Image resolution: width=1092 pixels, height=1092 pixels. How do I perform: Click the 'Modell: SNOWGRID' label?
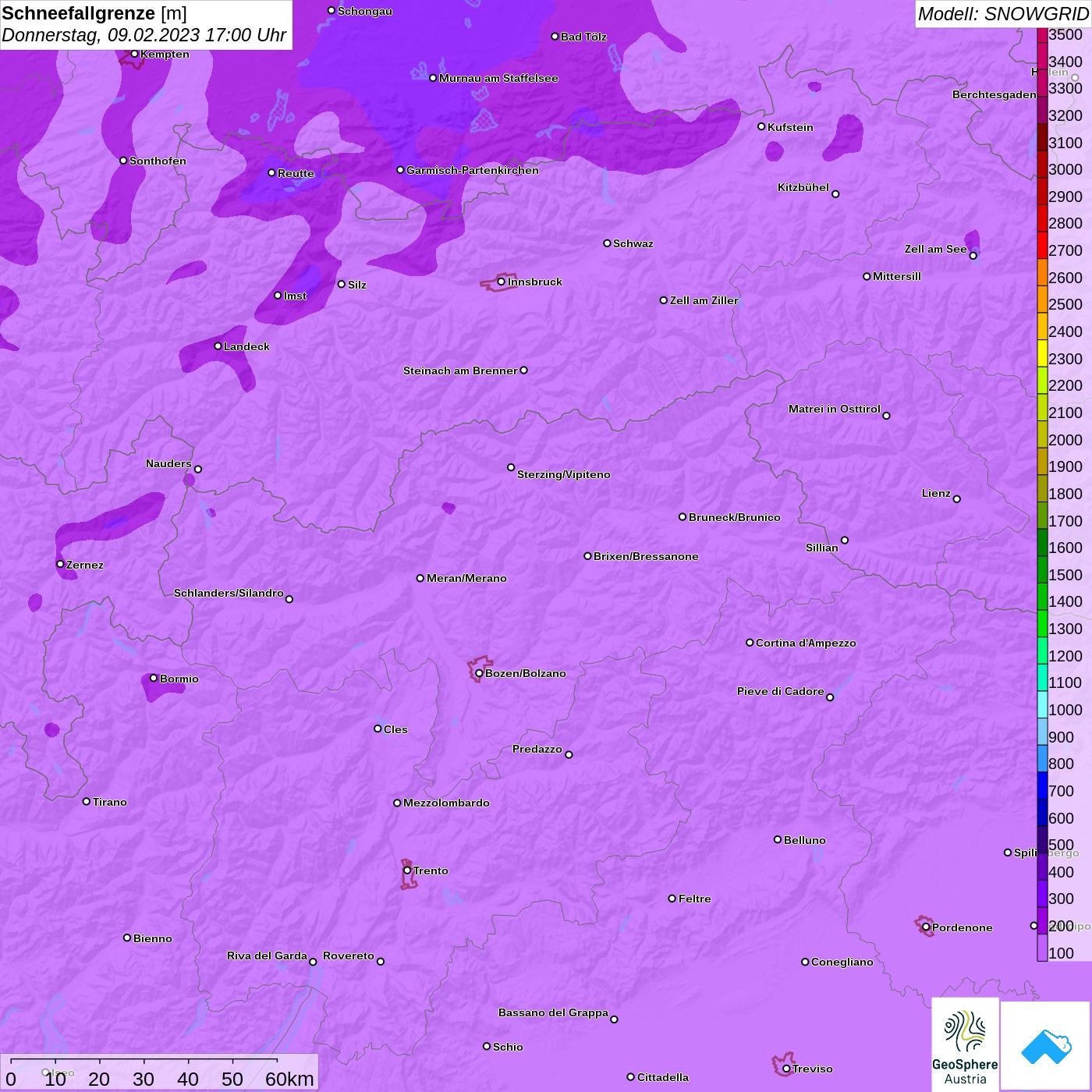tap(1003, 14)
